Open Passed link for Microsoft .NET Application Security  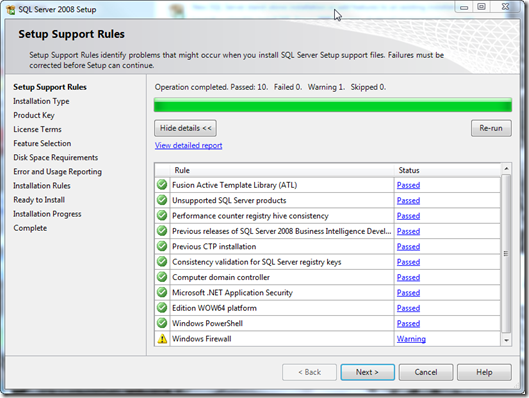(408, 293)
